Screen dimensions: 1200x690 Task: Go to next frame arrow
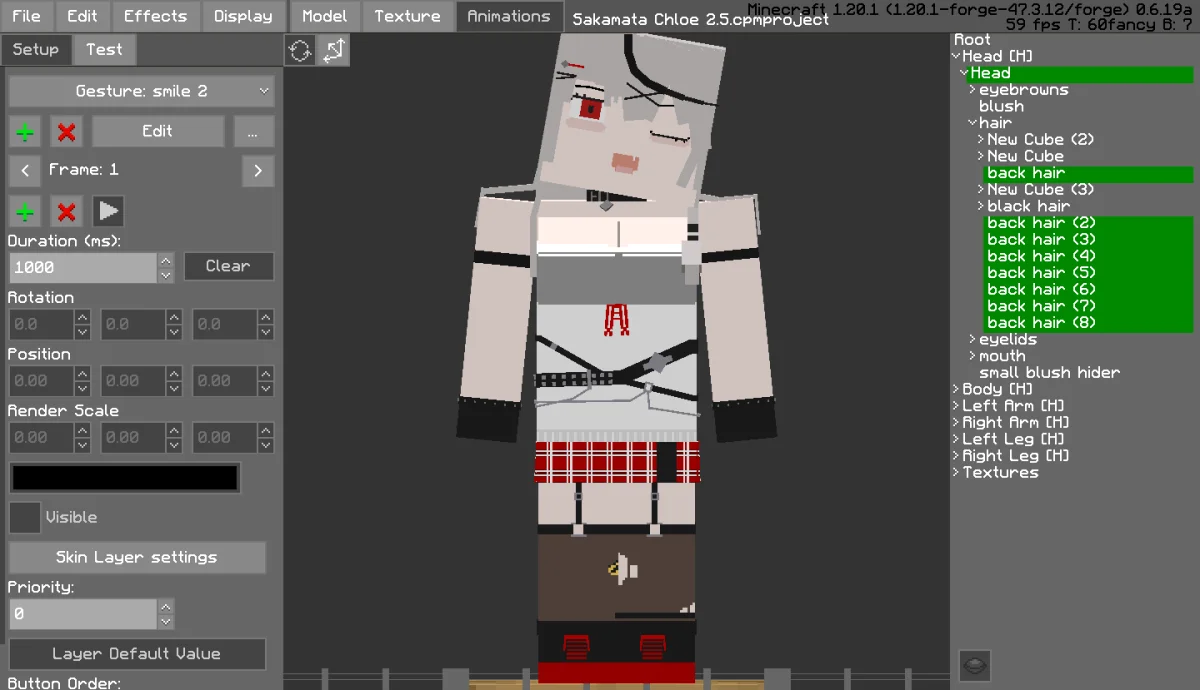(x=258, y=171)
